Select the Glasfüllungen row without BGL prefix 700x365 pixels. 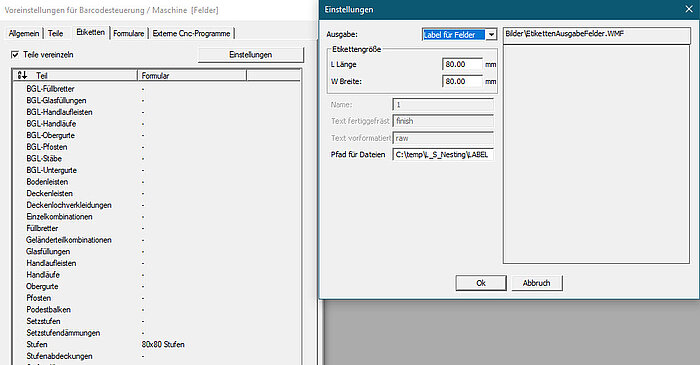coord(156,251)
